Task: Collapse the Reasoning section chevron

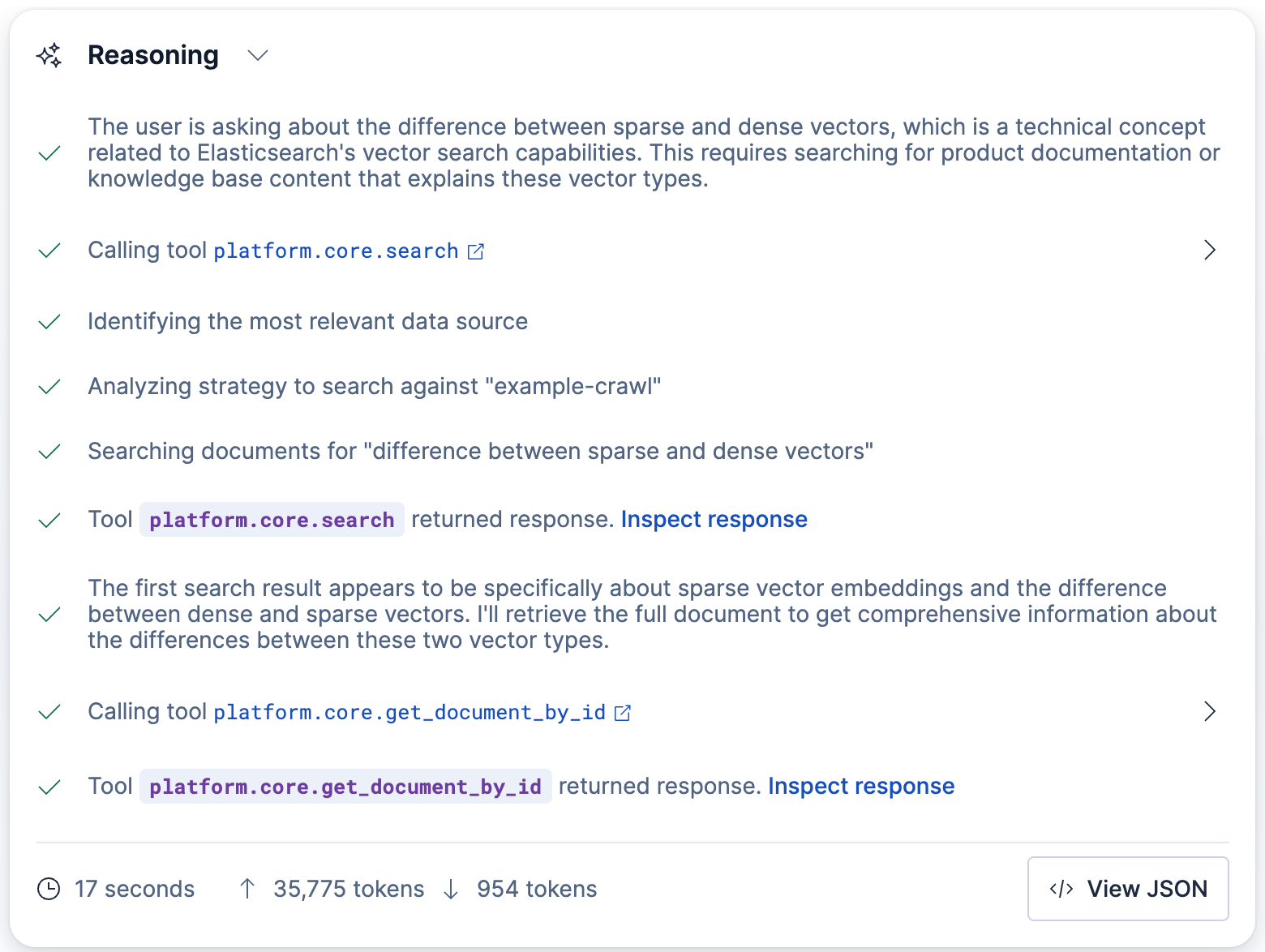Action: click(x=258, y=55)
